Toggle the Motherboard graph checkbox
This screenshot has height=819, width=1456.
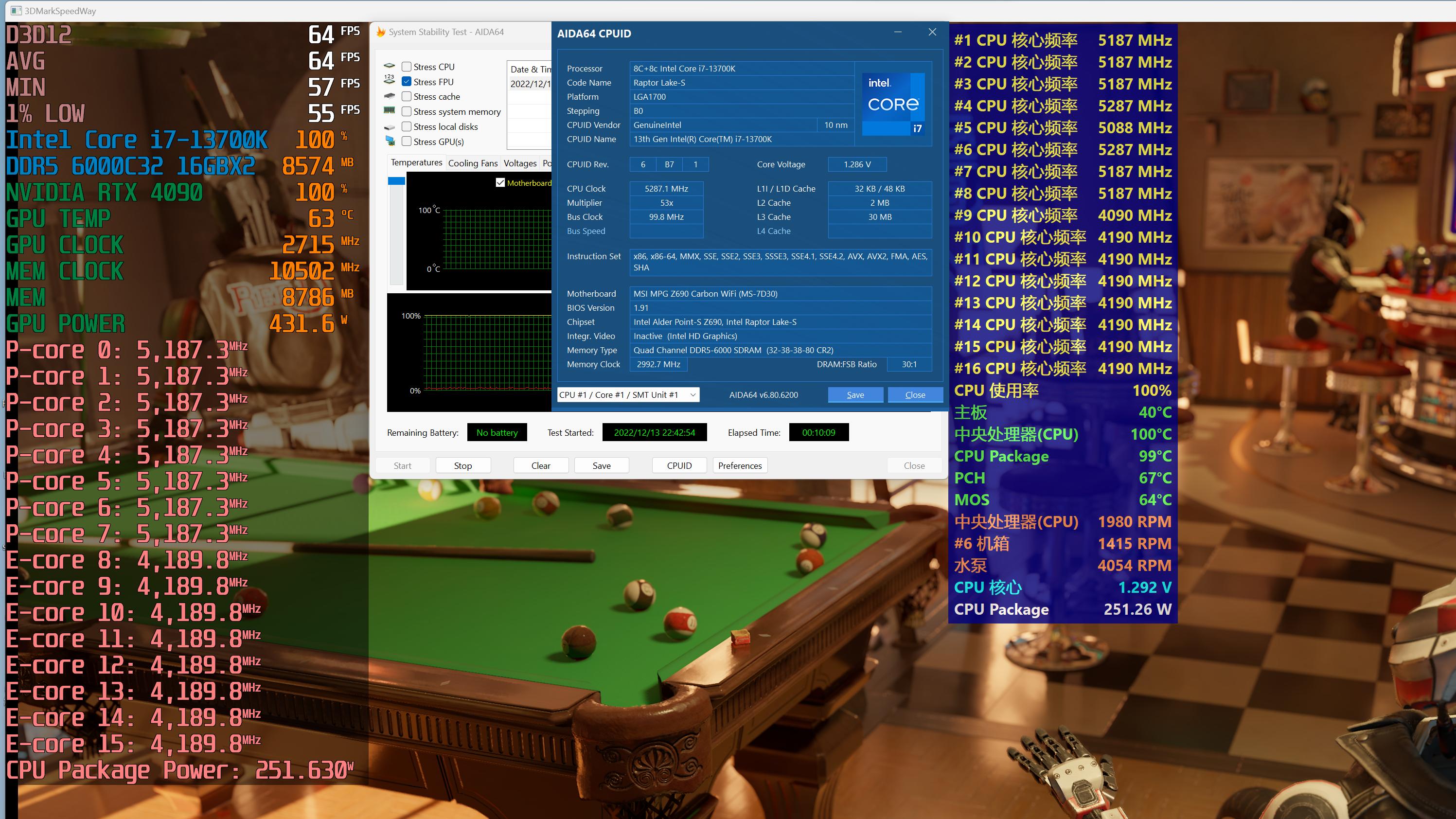point(500,182)
